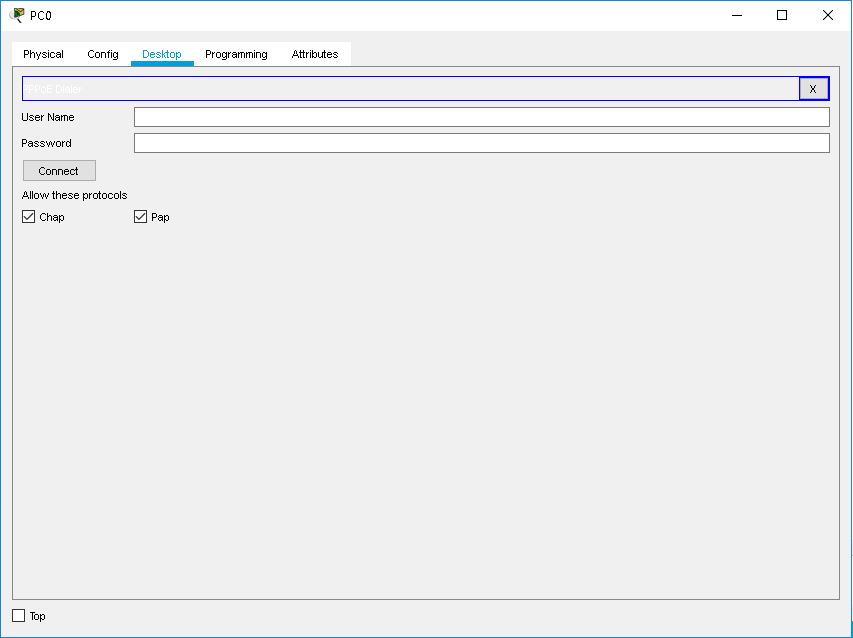The width and height of the screenshot is (853, 638).
Task: Disable the Chap protocol checkbox
Action: pos(28,216)
